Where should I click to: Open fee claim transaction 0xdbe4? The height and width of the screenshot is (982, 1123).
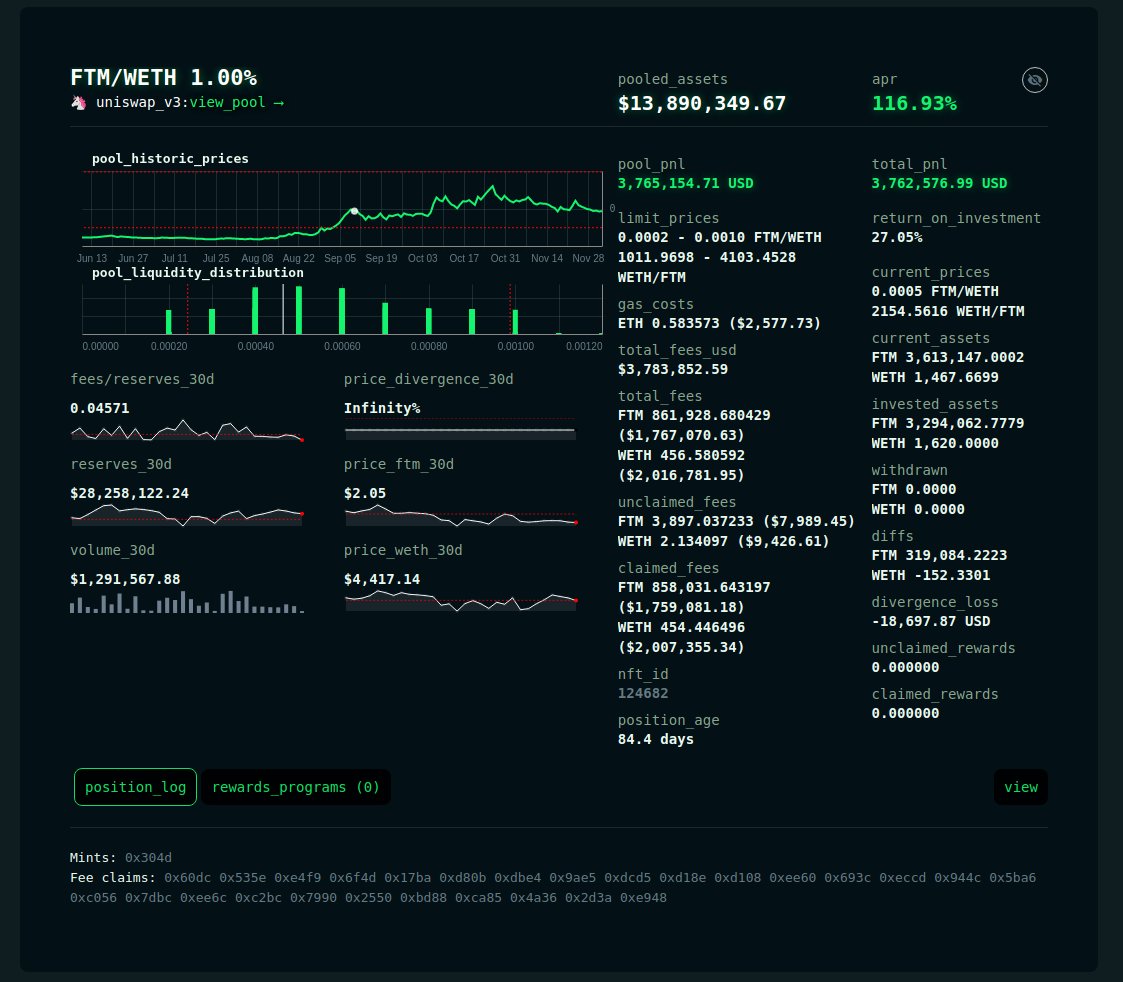tap(518, 877)
